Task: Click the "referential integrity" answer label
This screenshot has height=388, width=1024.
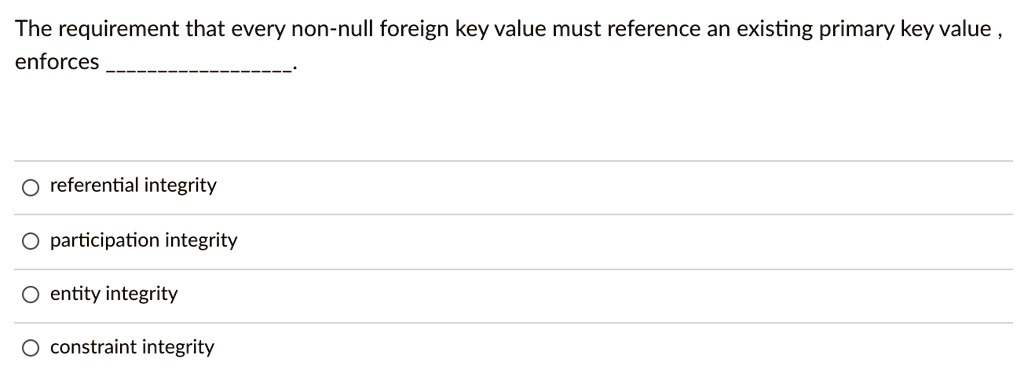Action: click(x=133, y=186)
